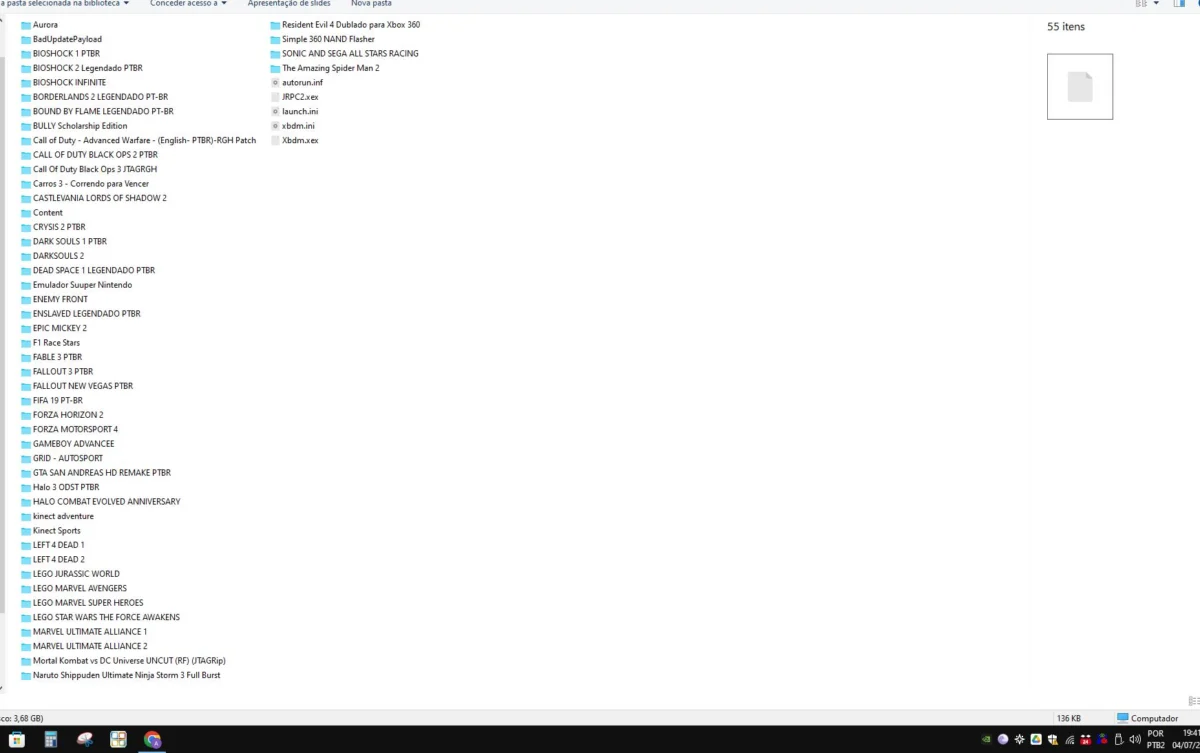Select the FORZA HORIZON 2 folder

pyautogui.click(x=62, y=415)
